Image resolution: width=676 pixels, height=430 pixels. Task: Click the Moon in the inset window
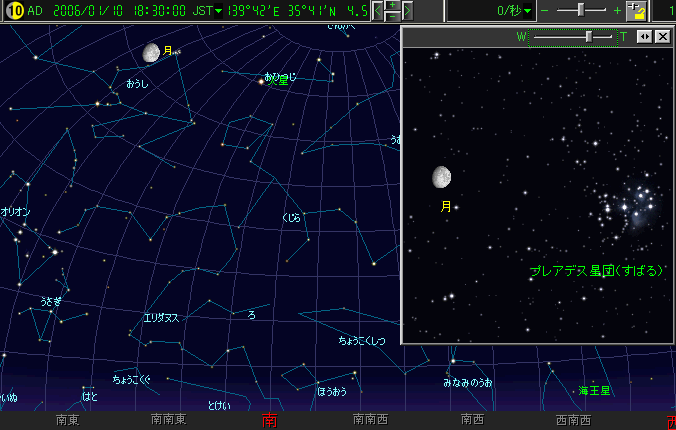pos(441,178)
